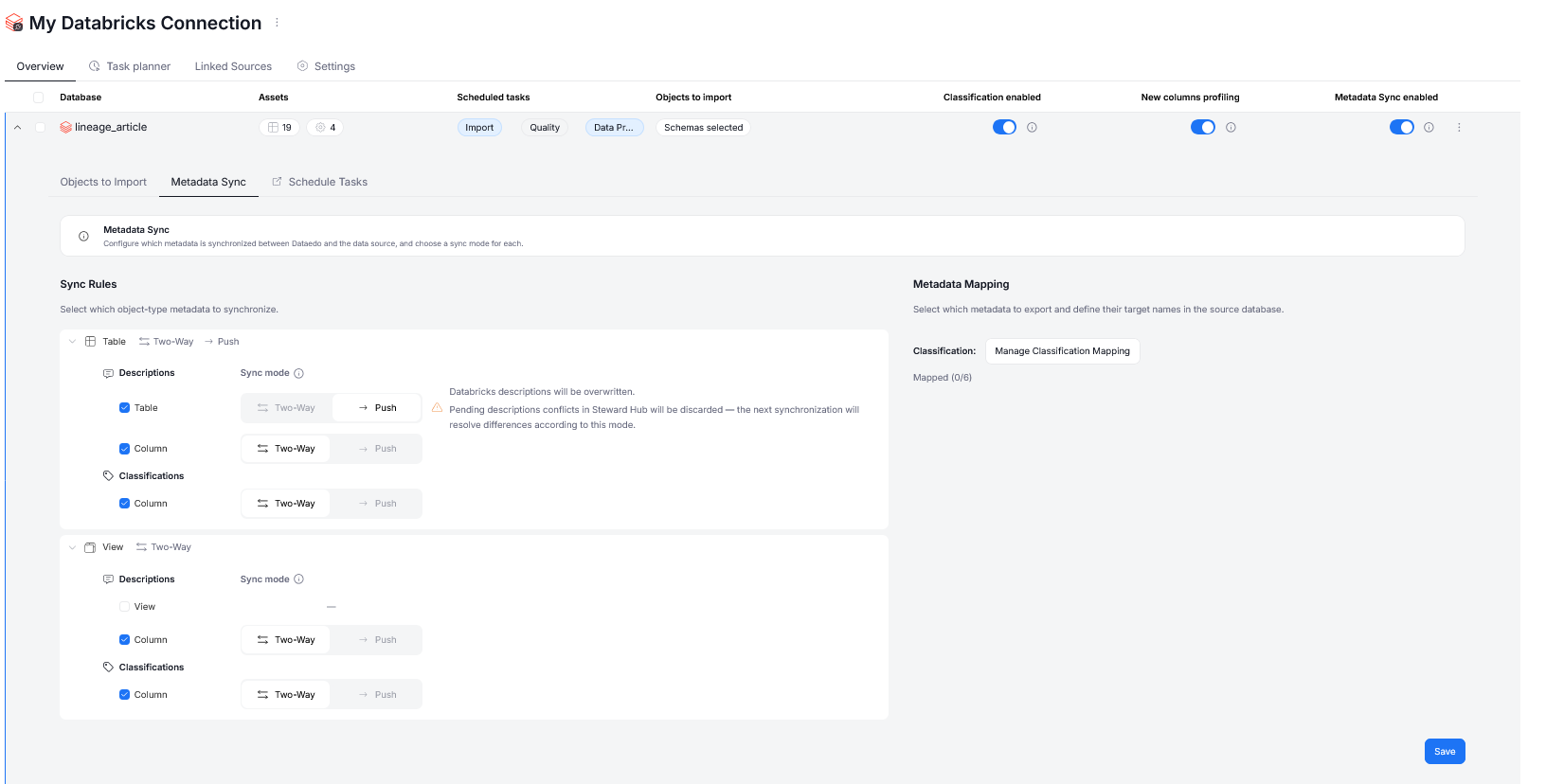This screenshot has width=1546, height=784.
Task: Uncheck Column classifications checkbox in Table section
Action: point(124,504)
